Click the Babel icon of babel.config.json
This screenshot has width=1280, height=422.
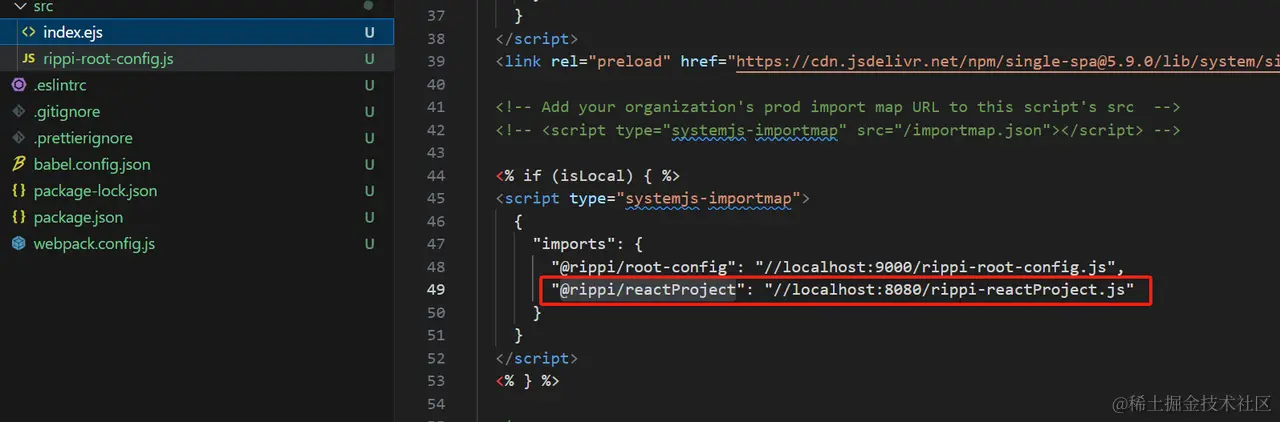[18, 164]
